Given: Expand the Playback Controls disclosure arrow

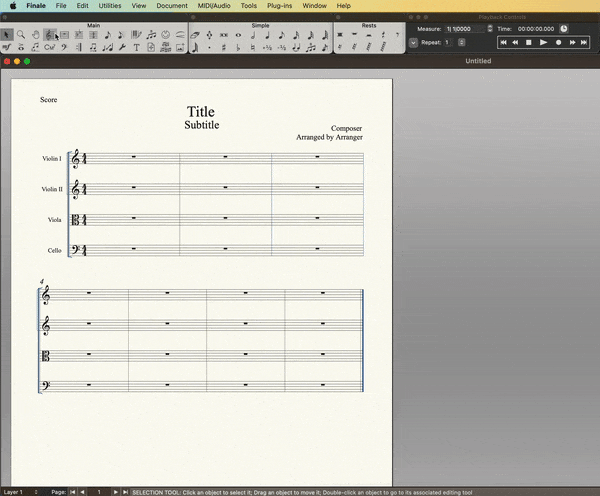Looking at the screenshot, I should click(x=413, y=43).
